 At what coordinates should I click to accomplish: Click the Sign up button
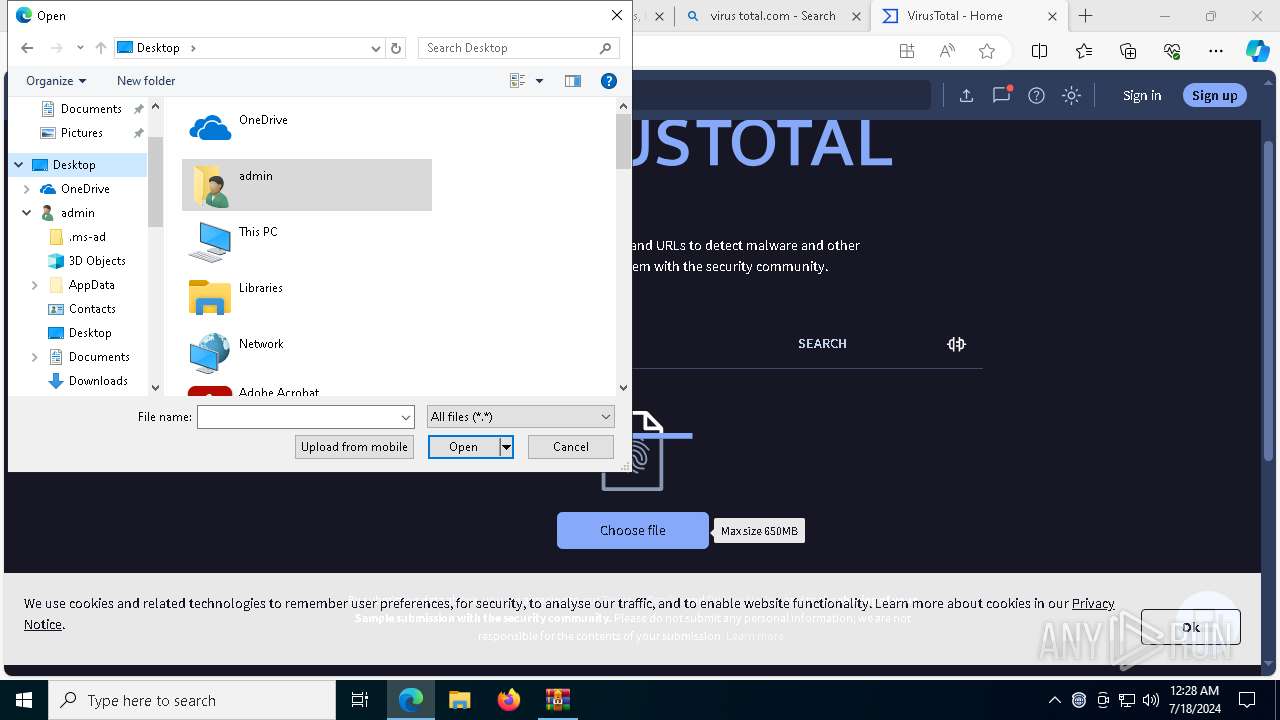pos(1215,95)
